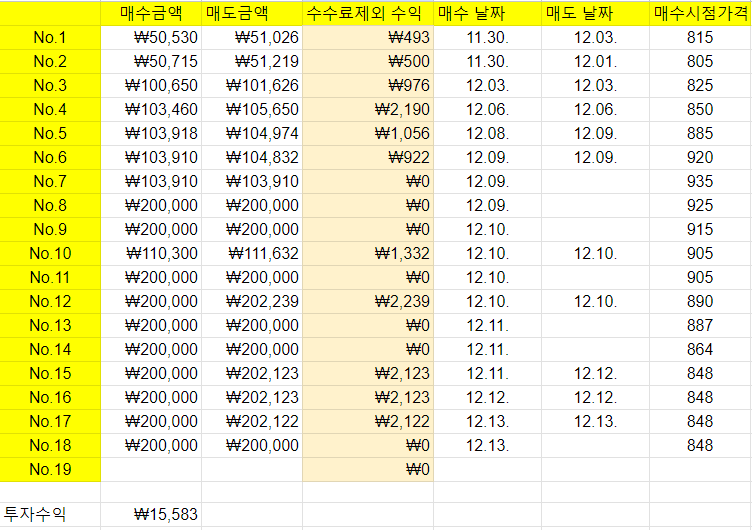Screen dimensions: 752x530
Task: Select row label No.4
Action: [50, 109]
